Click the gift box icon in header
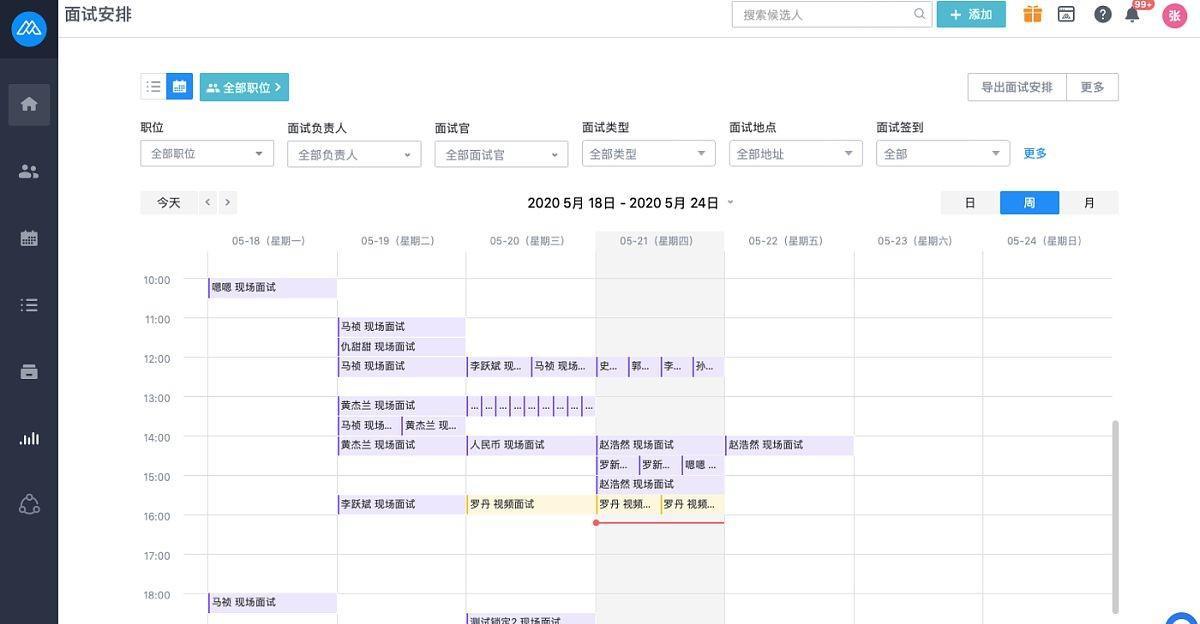 [1032, 14]
